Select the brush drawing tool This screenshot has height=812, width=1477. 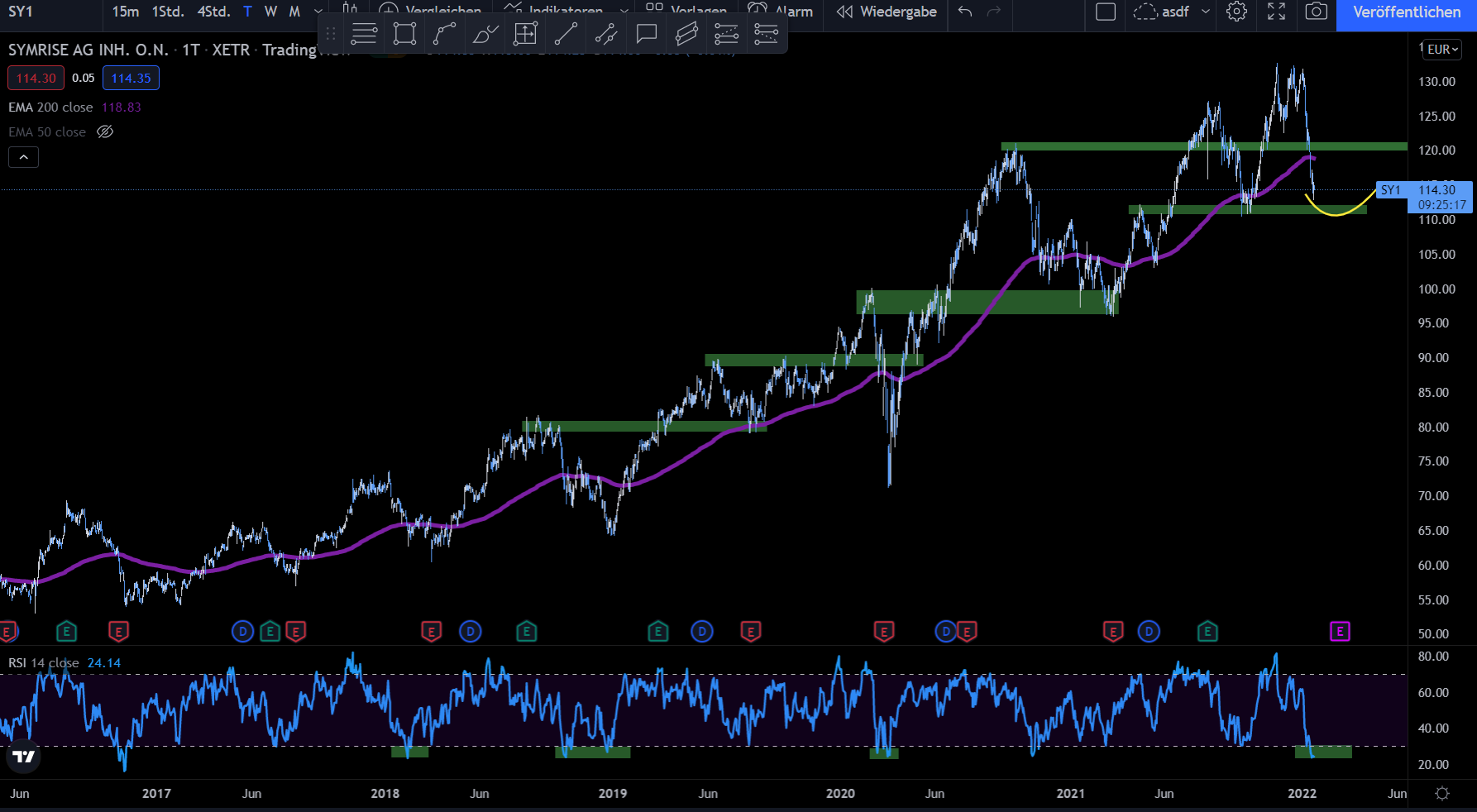click(485, 34)
